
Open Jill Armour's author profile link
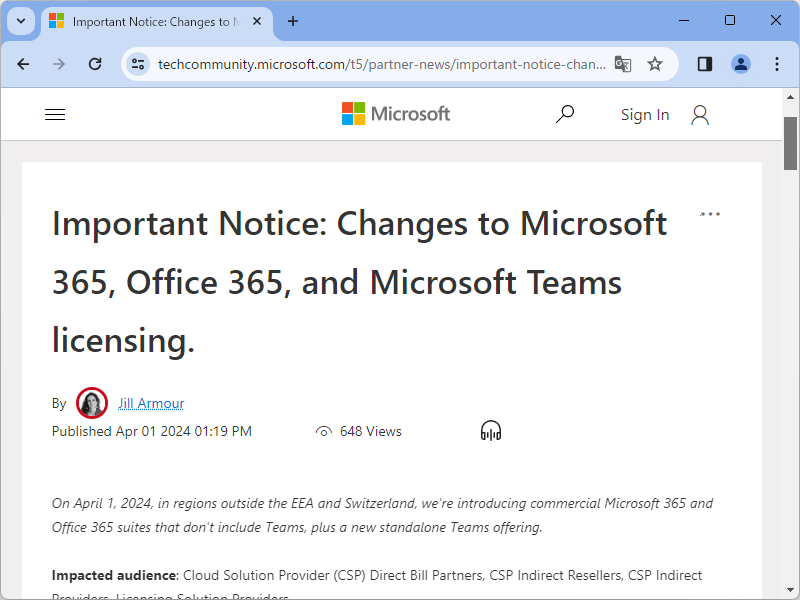[151, 403]
